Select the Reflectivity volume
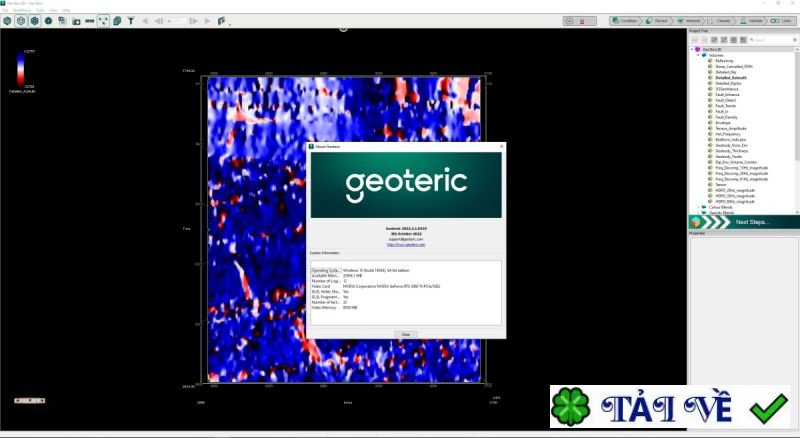This screenshot has height=438, width=800. coord(724,61)
